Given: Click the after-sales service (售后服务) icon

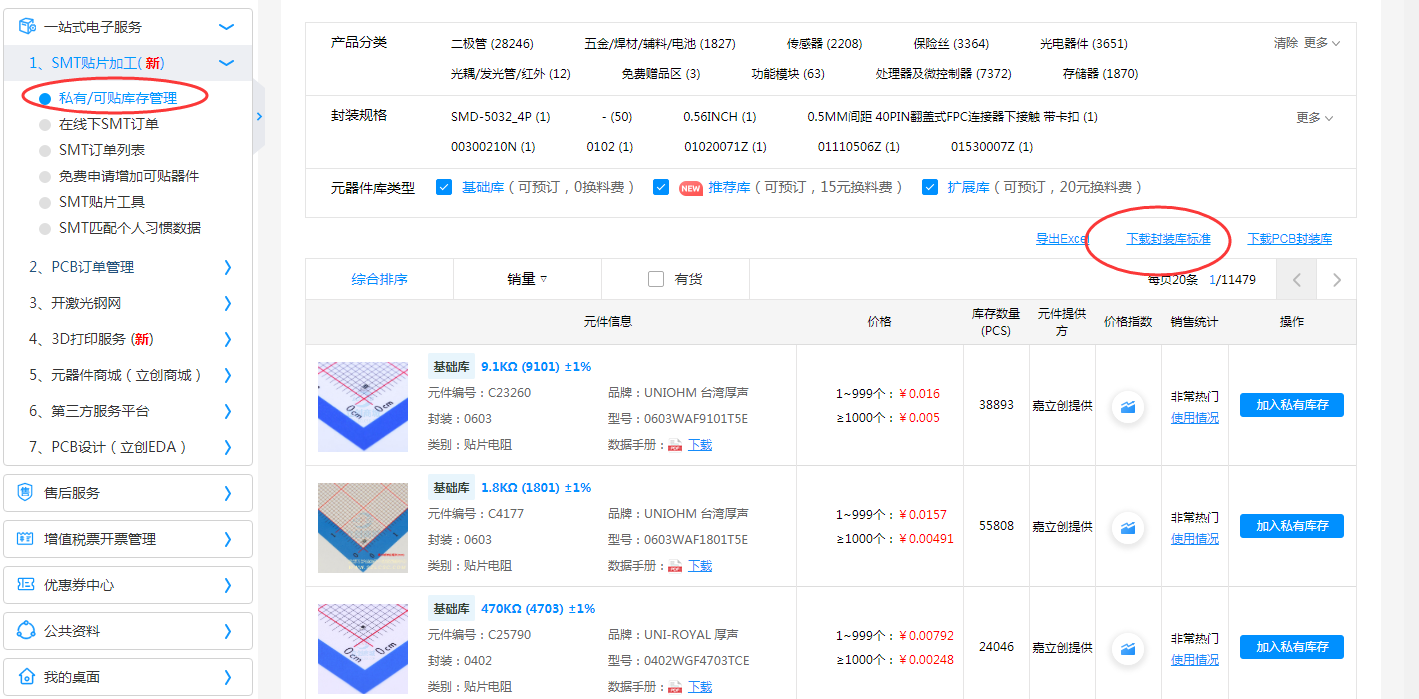Looking at the screenshot, I should [27, 493].
